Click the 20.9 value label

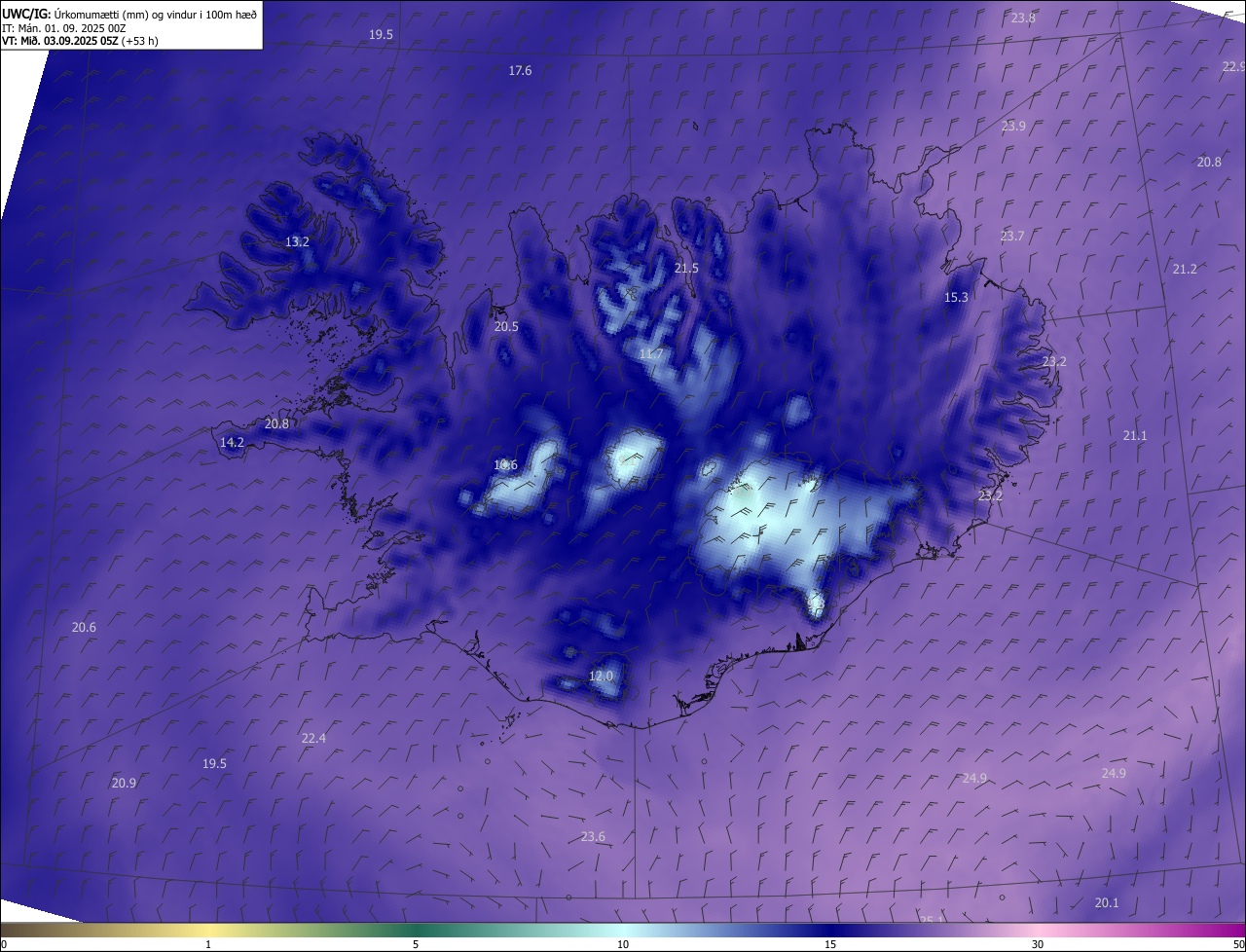(124, 784)
